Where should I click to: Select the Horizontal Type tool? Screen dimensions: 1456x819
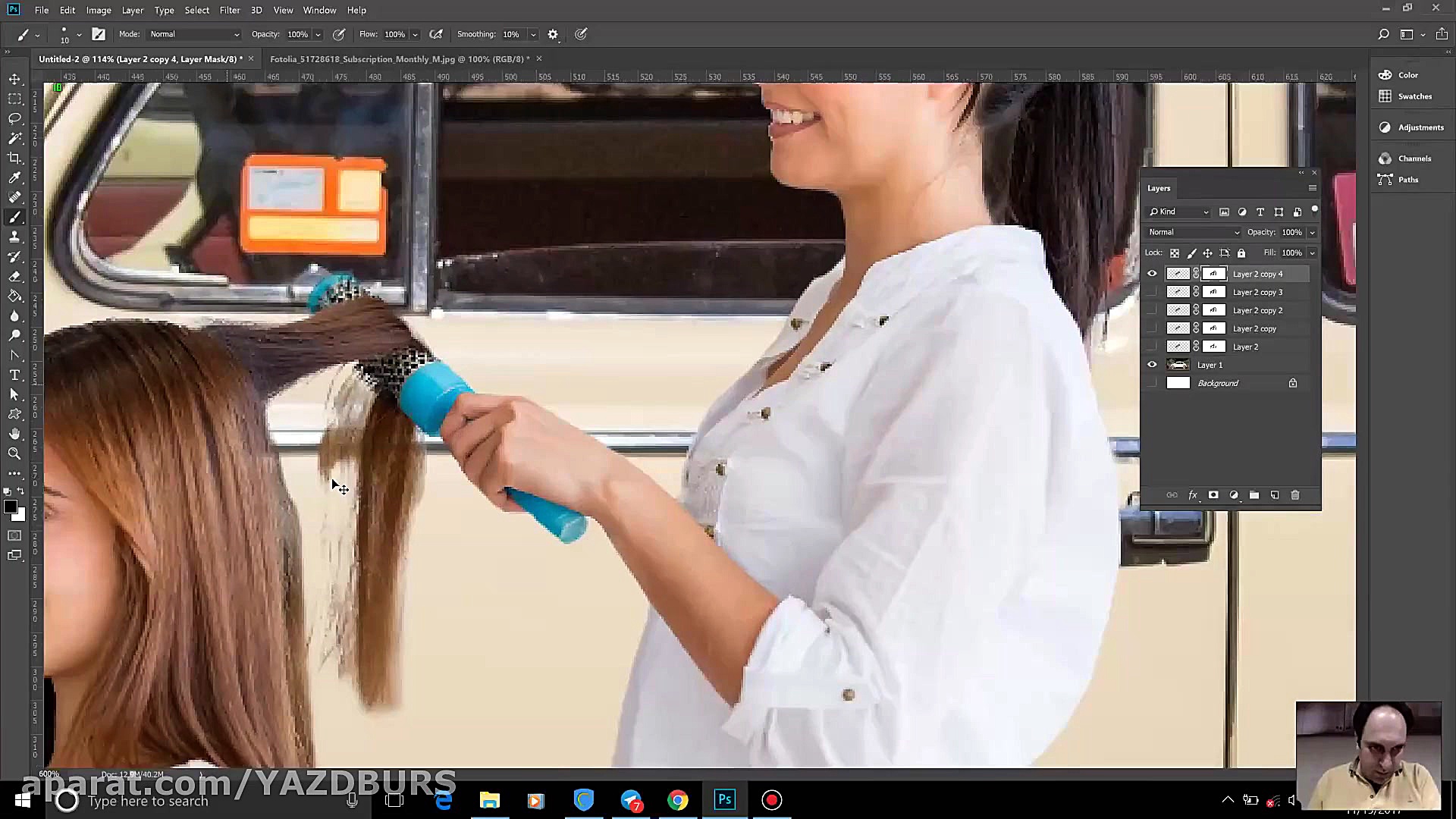(x=14, y=375)
